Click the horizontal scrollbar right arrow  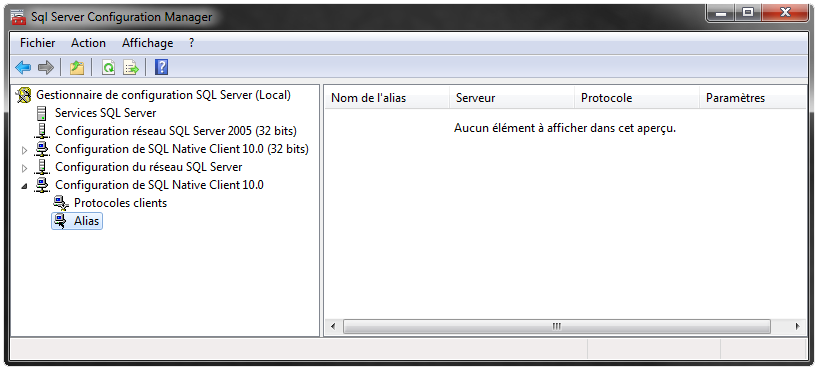(798, 327)
